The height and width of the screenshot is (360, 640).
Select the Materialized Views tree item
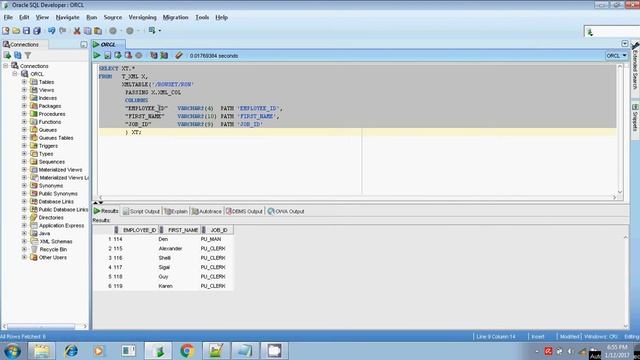coord(60,170)
